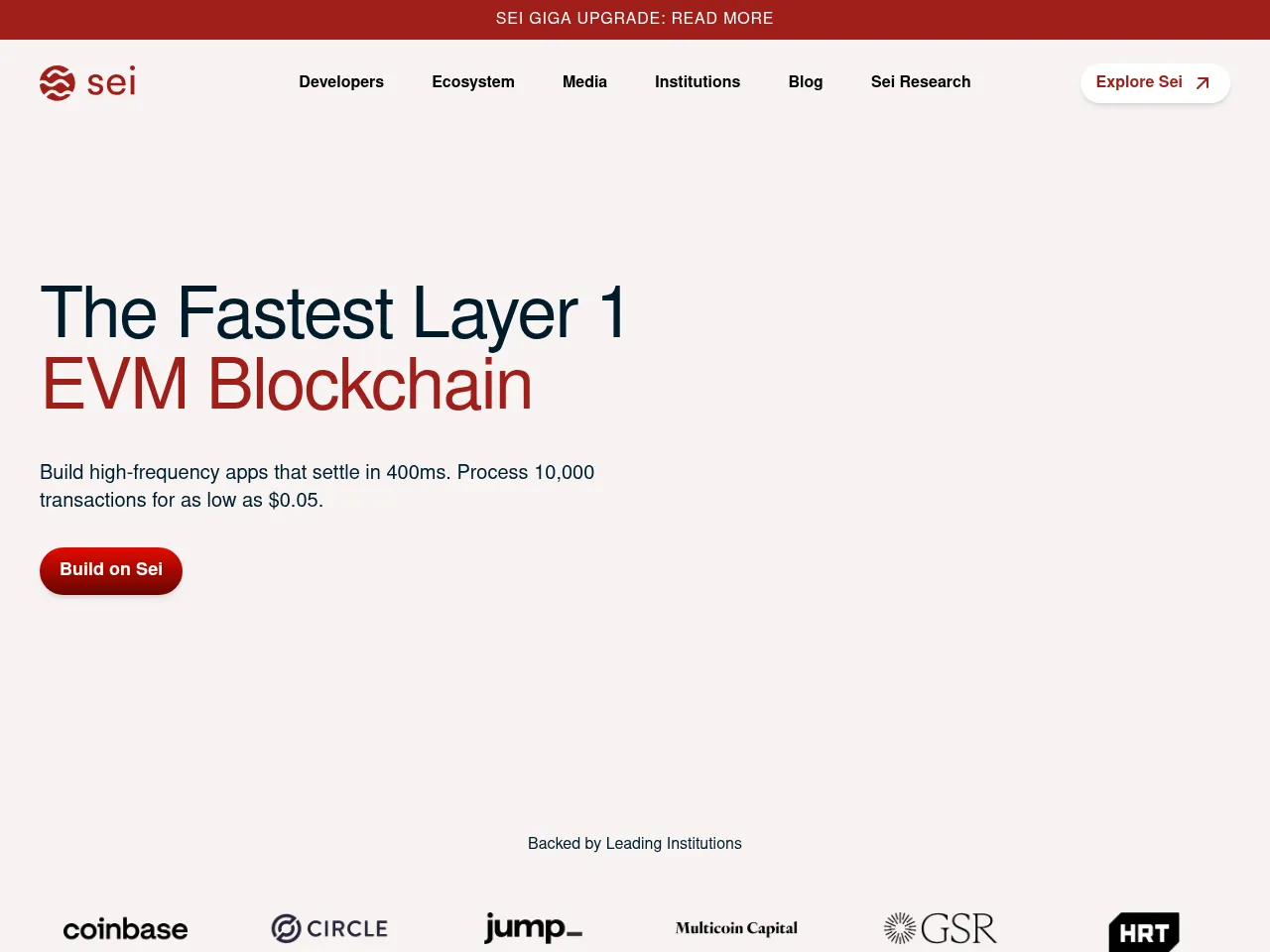Open the Developers navigation menu
This screenshot has height=952, width=1270.
tap(341, 82)
